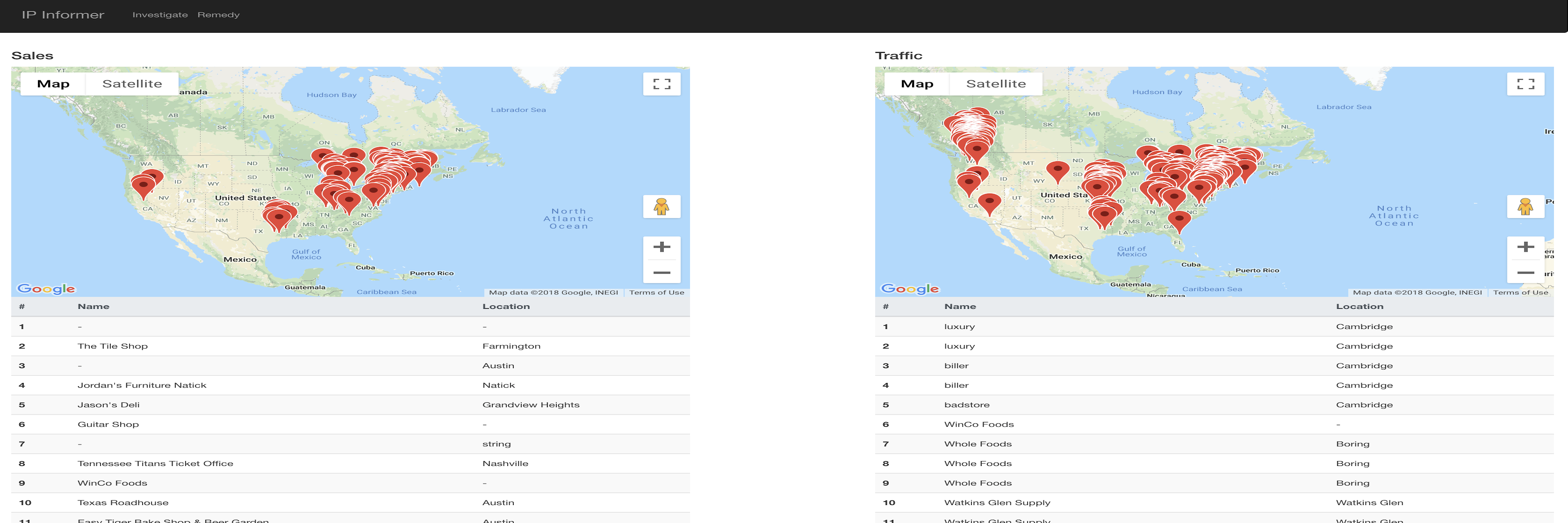
Task: Zoom out on the Traffic map
Action: tap(1525, 272)
